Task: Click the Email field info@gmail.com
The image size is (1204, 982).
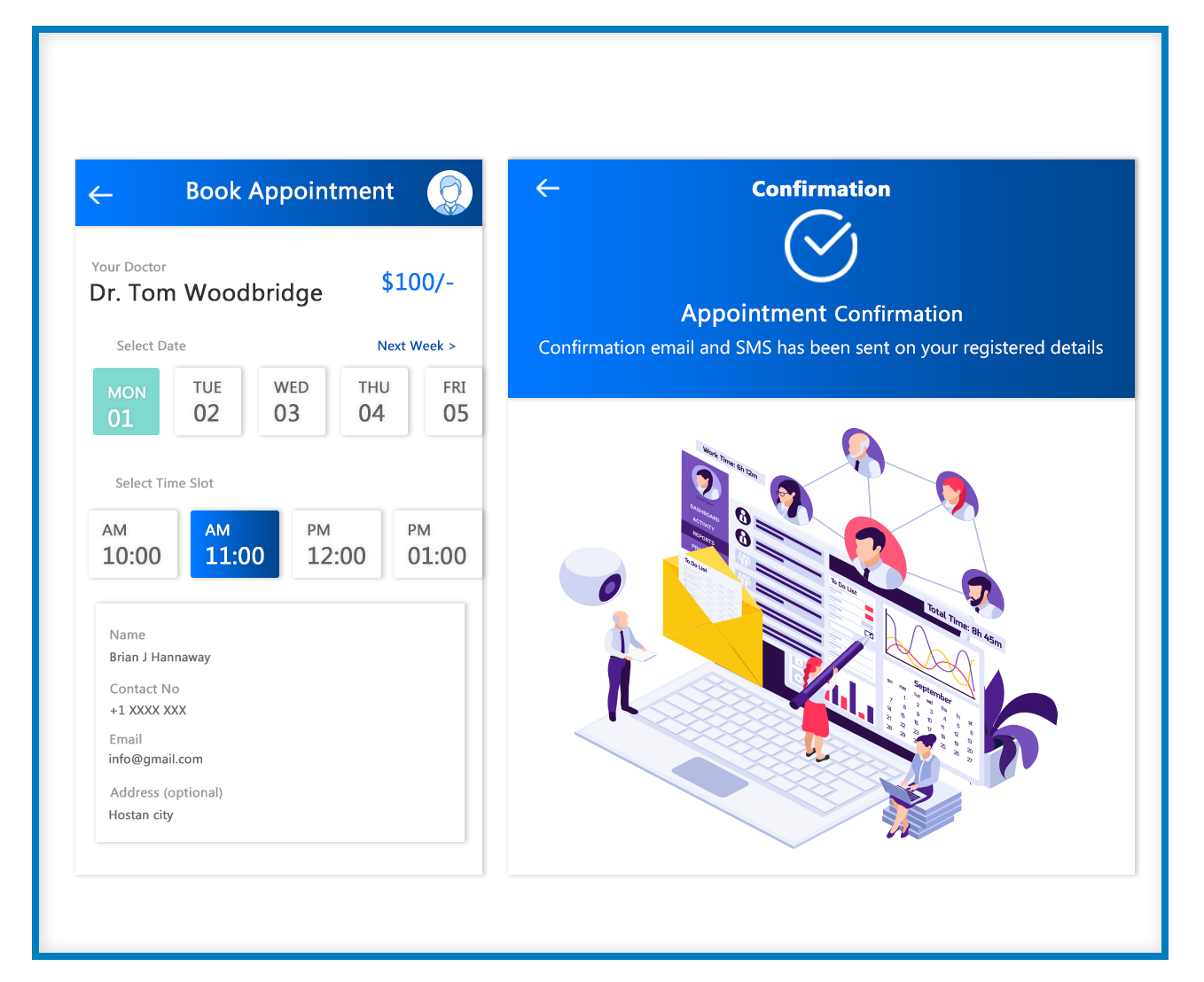Action: coord(156,760)
